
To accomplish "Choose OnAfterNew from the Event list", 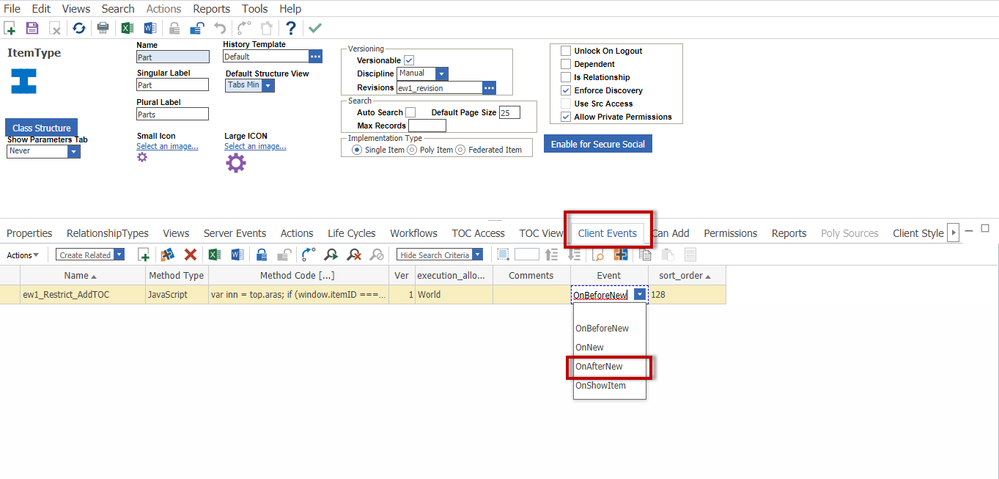I will point(600,366).
